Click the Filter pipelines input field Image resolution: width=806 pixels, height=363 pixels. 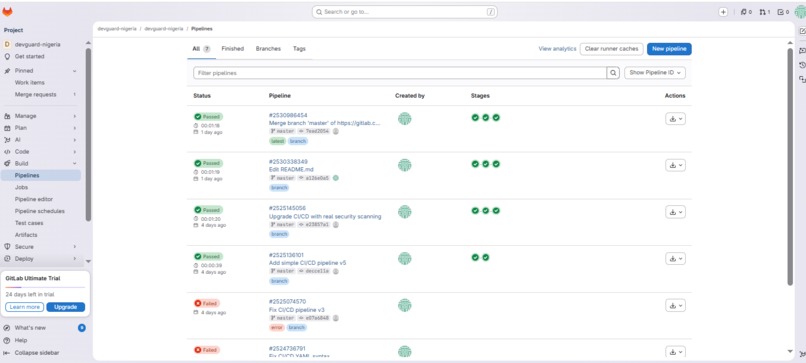click(400, 73)
